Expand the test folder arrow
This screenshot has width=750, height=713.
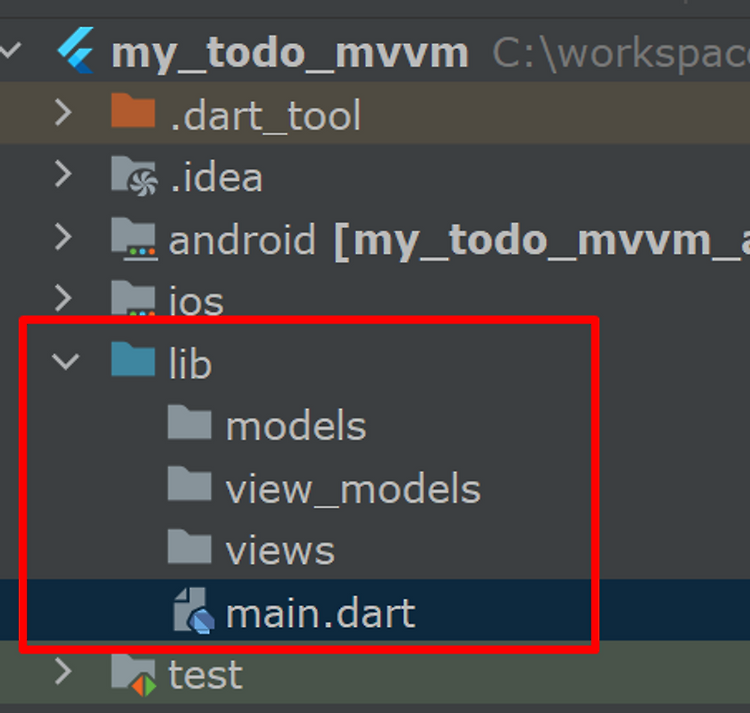63,671
